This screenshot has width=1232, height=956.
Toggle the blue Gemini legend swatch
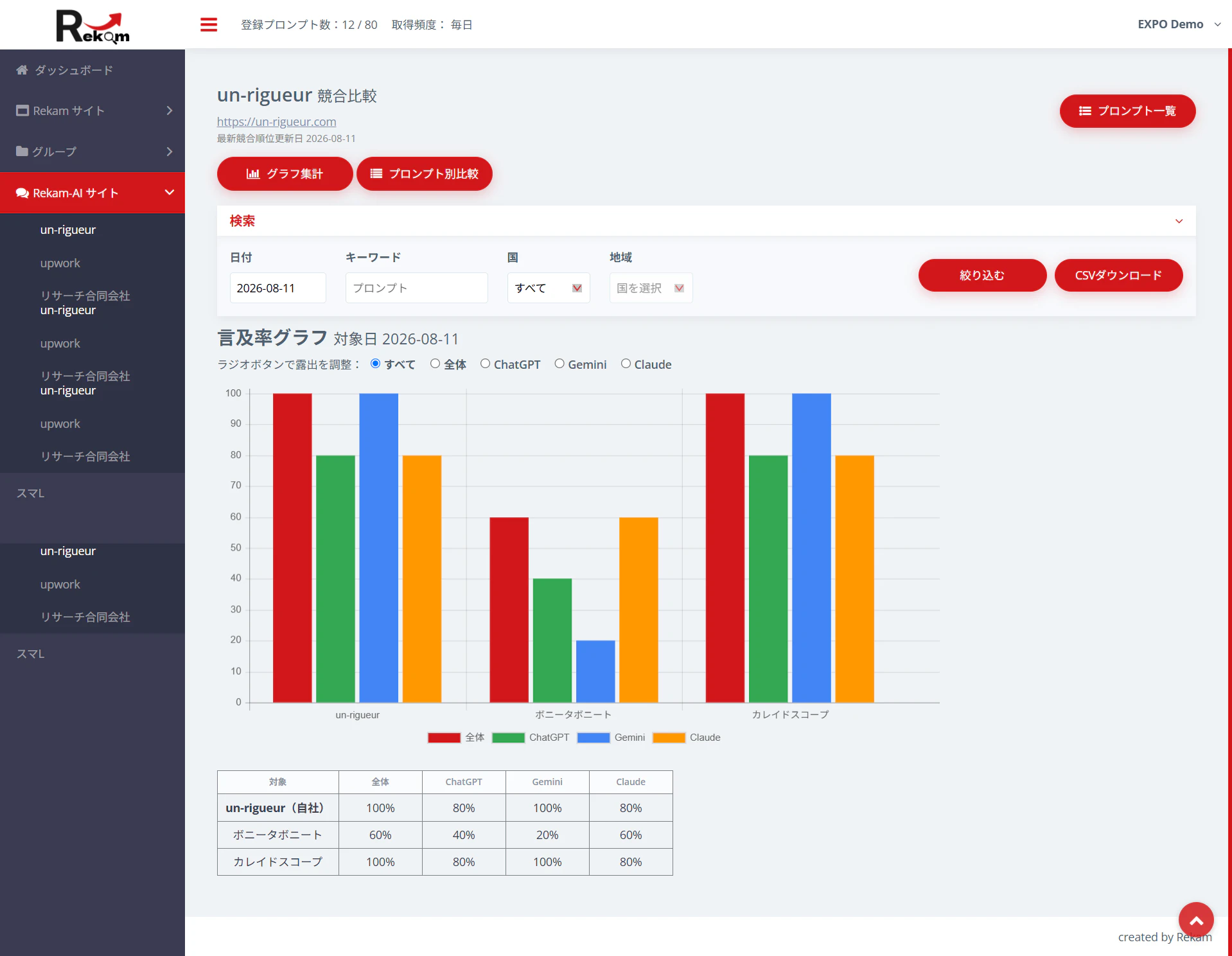coord(594,738)
